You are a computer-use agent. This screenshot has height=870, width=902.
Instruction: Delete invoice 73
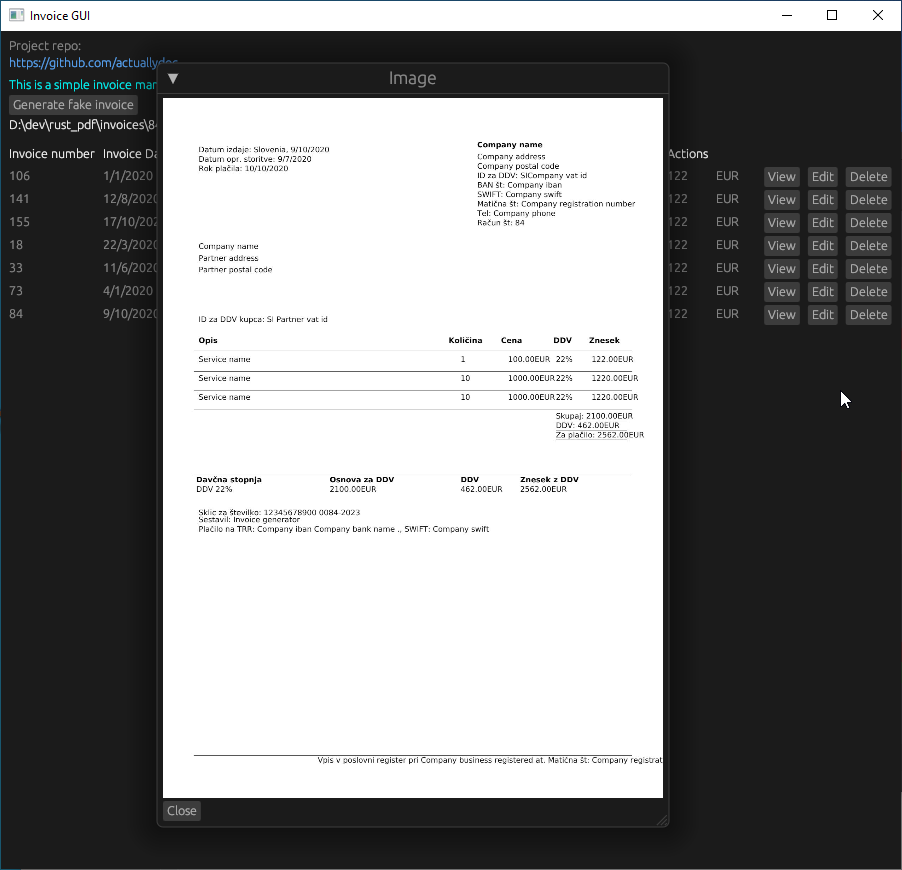[869, 292]
